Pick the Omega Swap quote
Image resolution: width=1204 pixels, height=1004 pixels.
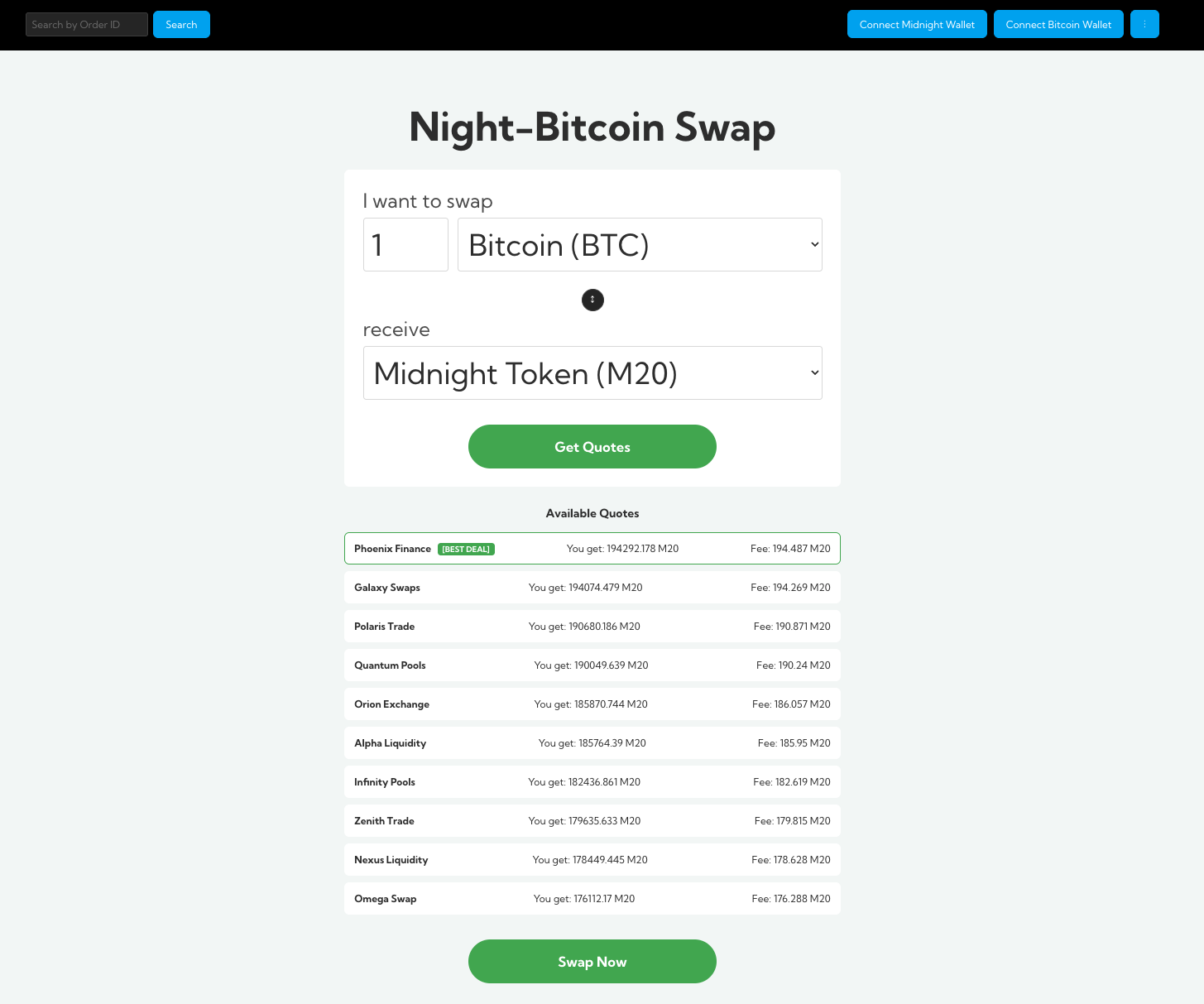point(592,898)
